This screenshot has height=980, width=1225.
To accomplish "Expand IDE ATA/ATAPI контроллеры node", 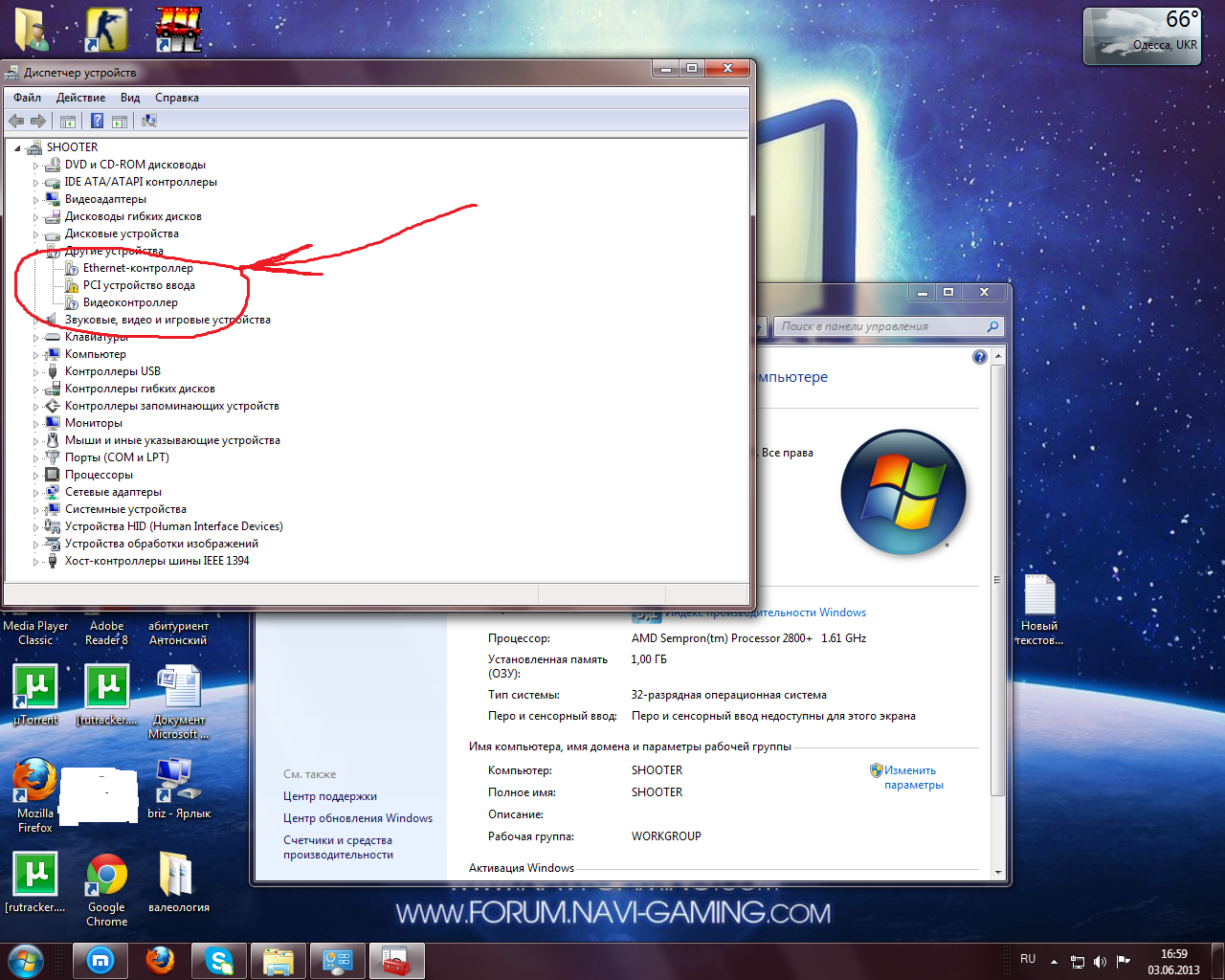I will [x=36, y=183].
